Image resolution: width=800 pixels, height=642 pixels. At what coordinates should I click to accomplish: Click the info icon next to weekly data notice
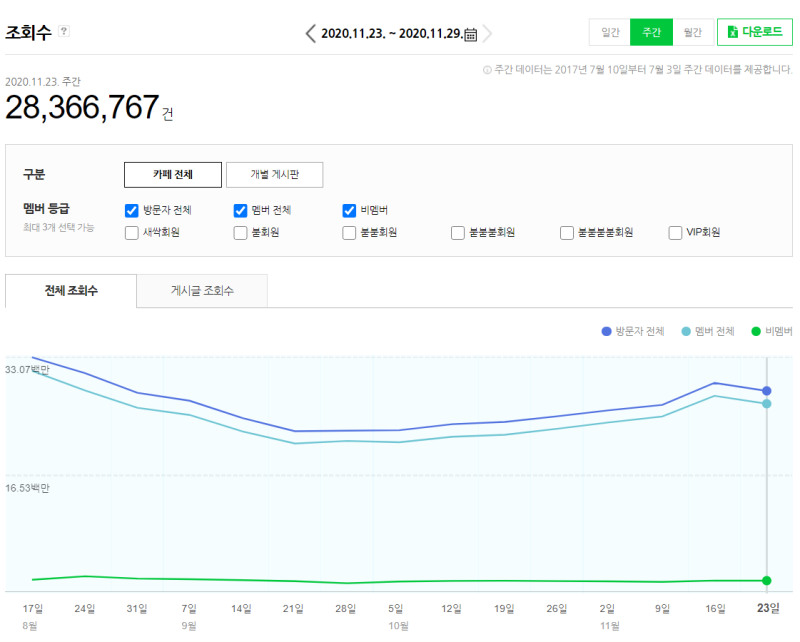(487, 70)
